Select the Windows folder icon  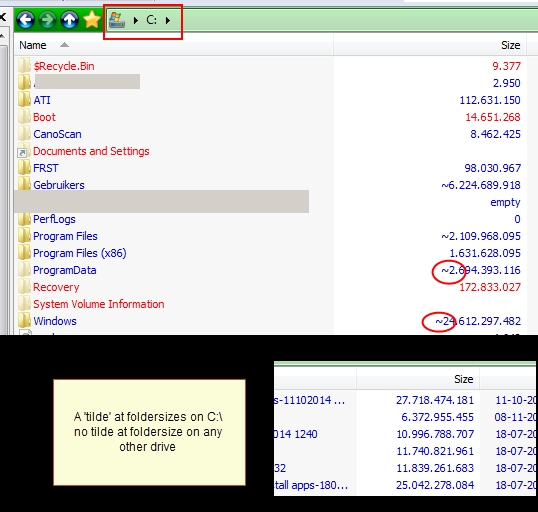[24, 321]
